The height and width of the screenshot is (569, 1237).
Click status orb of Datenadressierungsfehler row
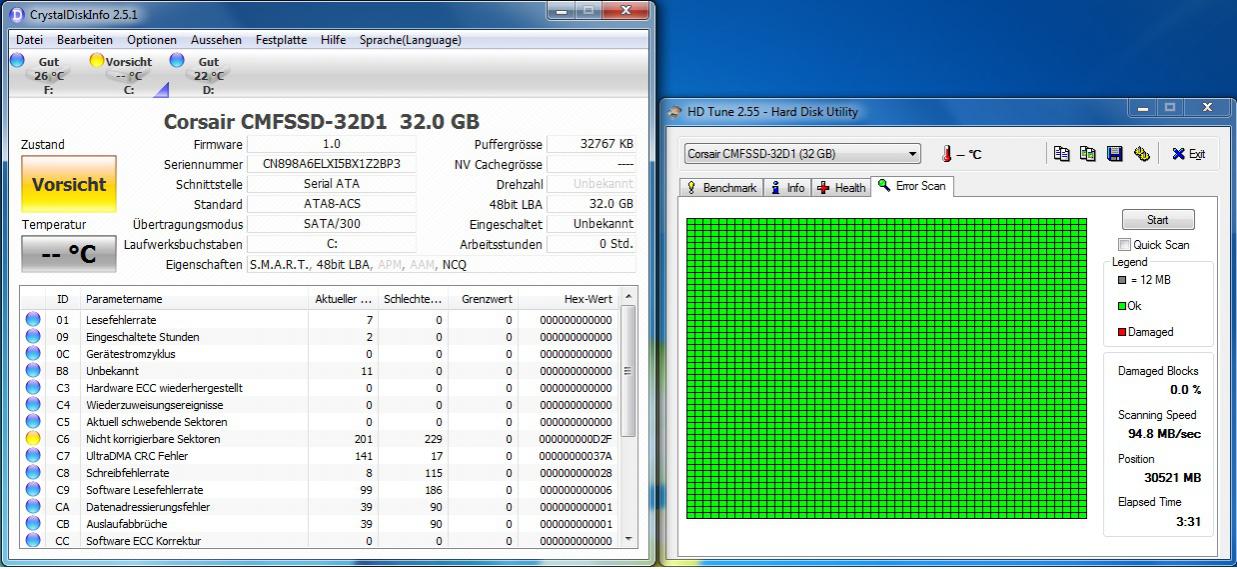coord(33,507)
